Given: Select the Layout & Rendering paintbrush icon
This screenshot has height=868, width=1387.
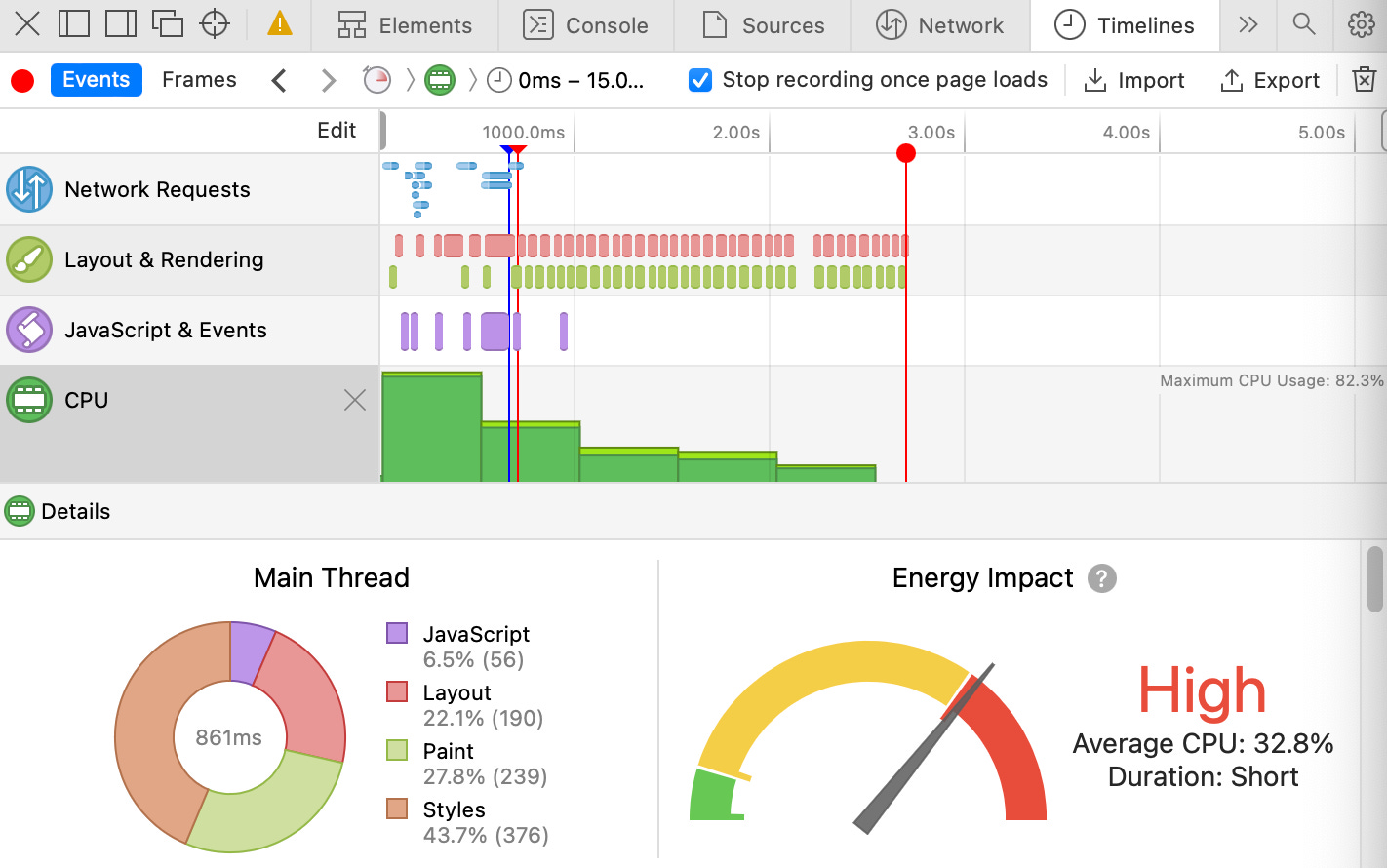Looking at the screenshot, I should 29,259.
